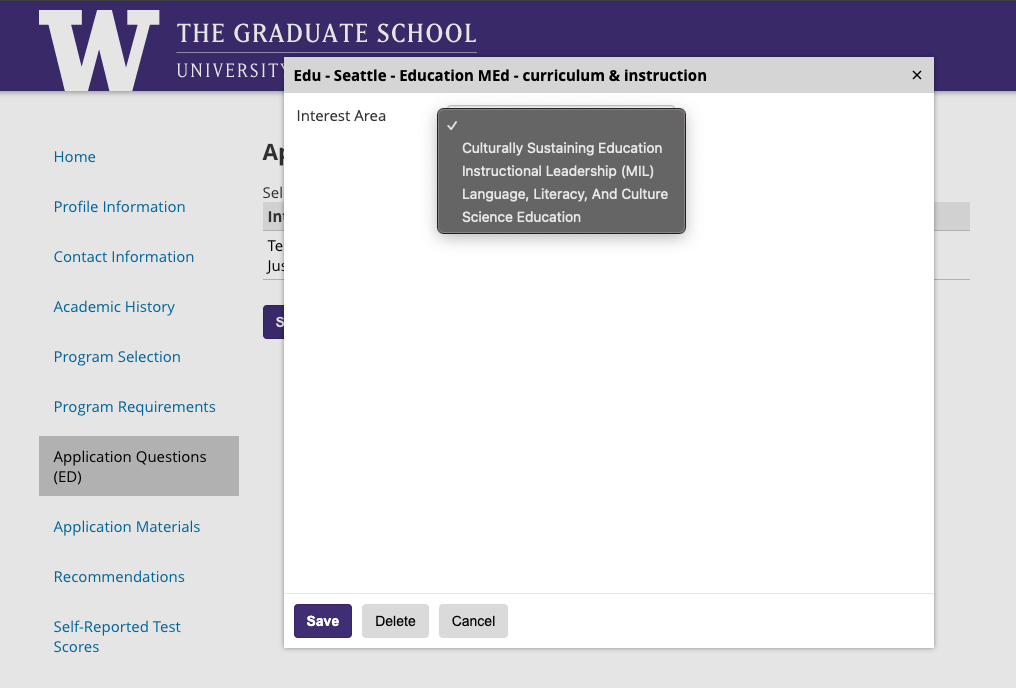Screen dimensions: 1016x688
Task: Open Application Materials page
Action: (x=127, y=527)
